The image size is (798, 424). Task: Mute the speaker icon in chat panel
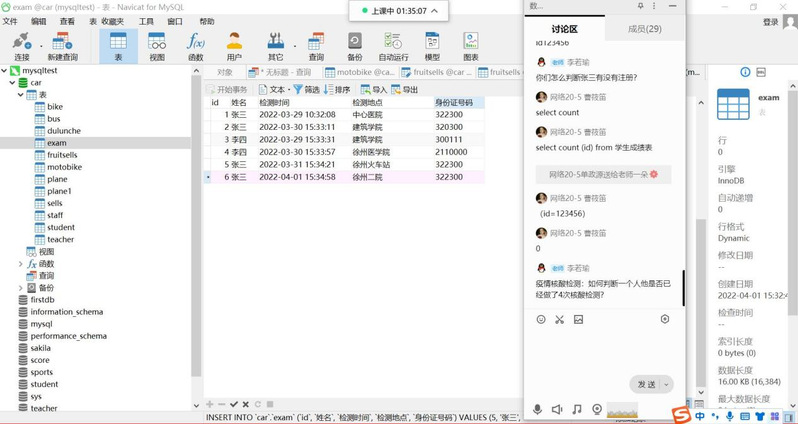coord(557,409)
